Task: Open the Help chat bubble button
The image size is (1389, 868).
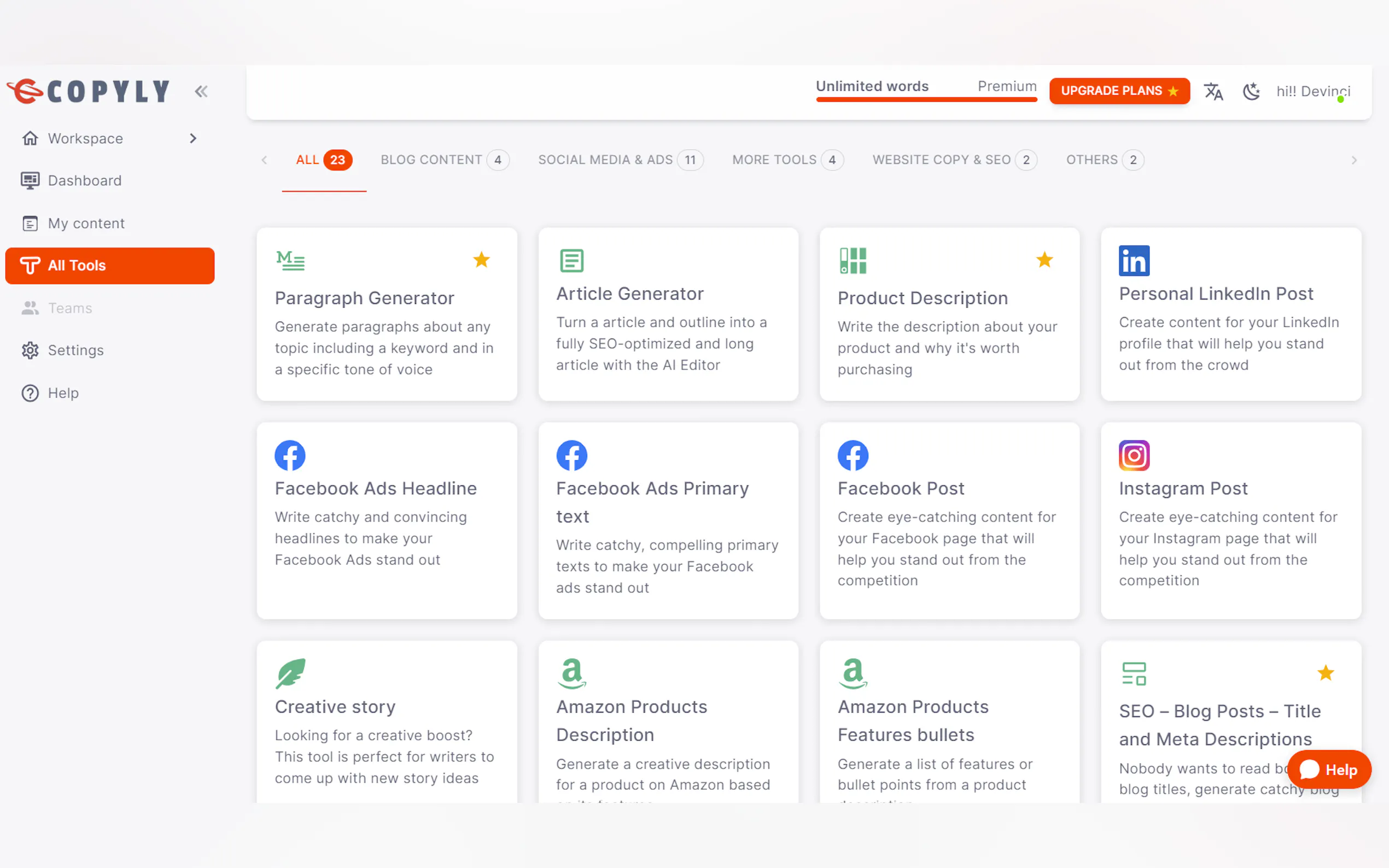Action: [1329, 769]
